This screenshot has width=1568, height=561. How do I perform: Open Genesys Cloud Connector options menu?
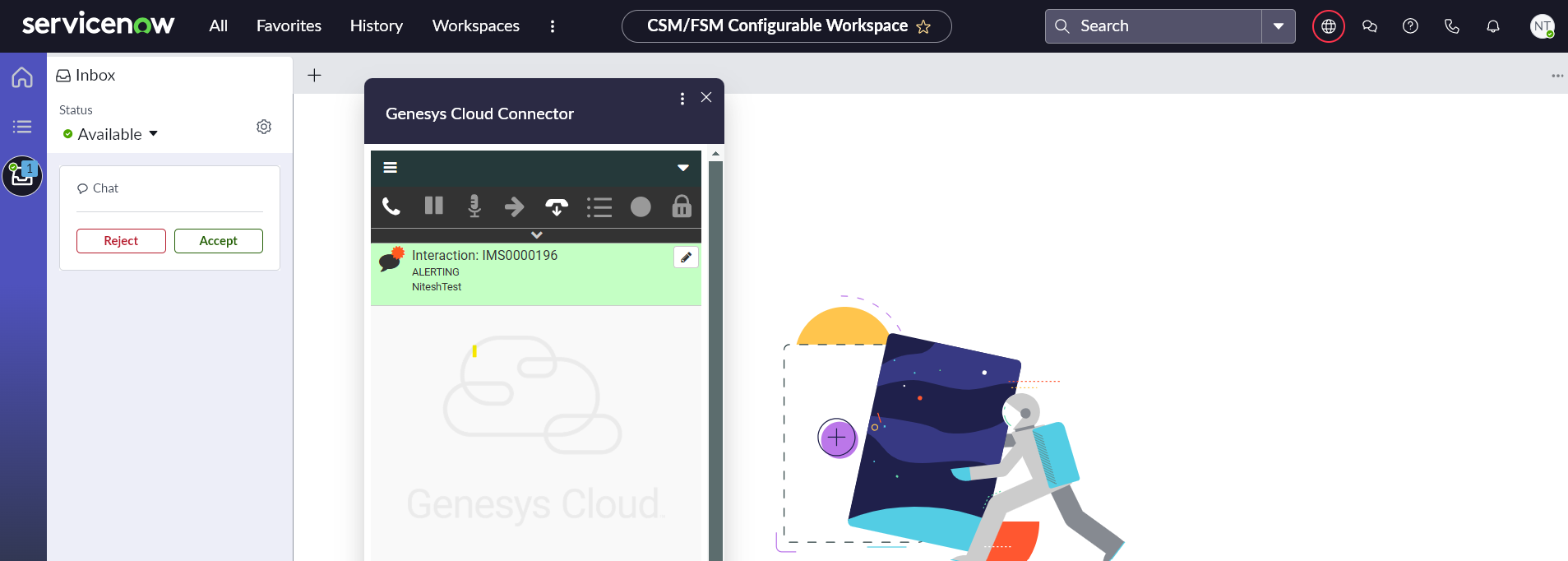coord(682,99)
